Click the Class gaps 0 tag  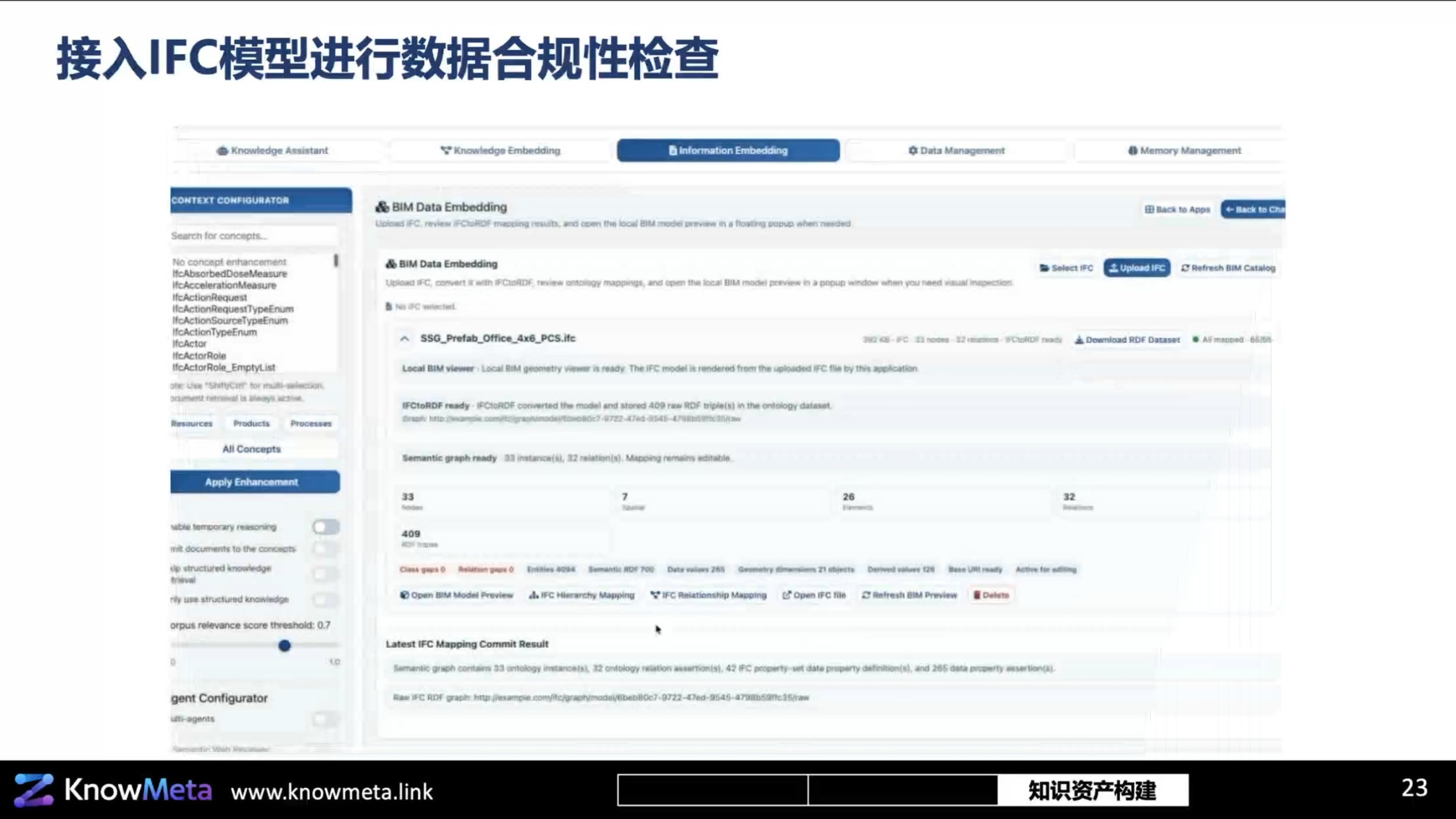tap(422, 569)
